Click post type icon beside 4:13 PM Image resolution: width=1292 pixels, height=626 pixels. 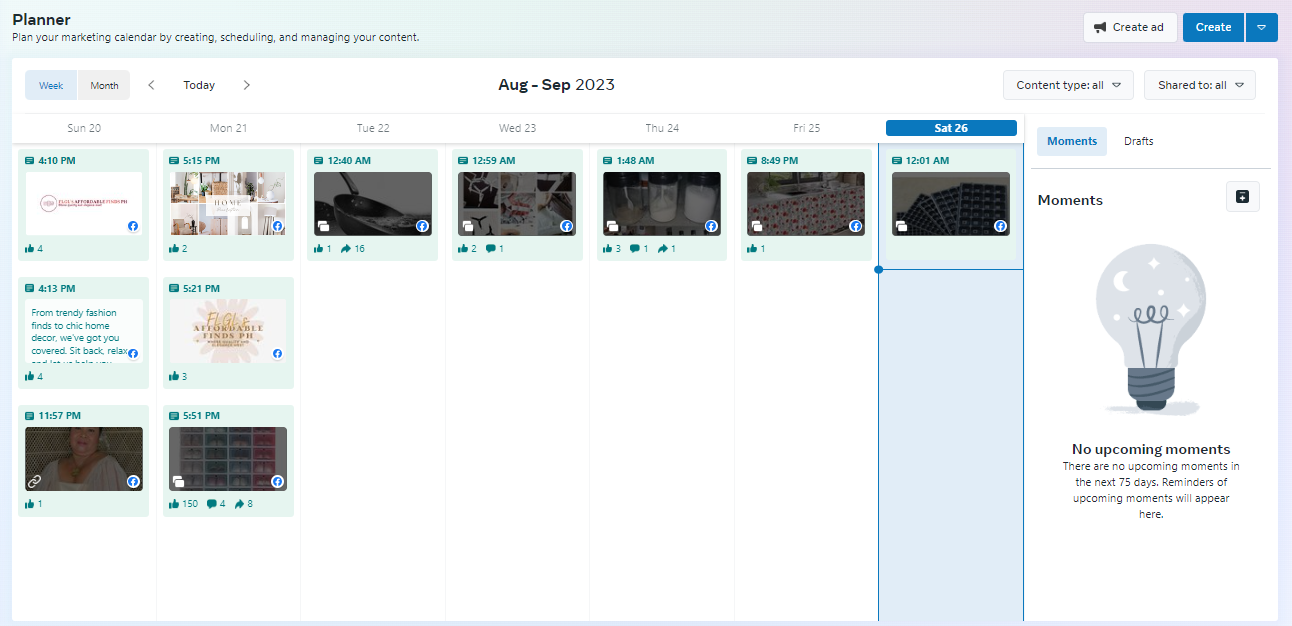pyautogui.click(x=30, y=288)
